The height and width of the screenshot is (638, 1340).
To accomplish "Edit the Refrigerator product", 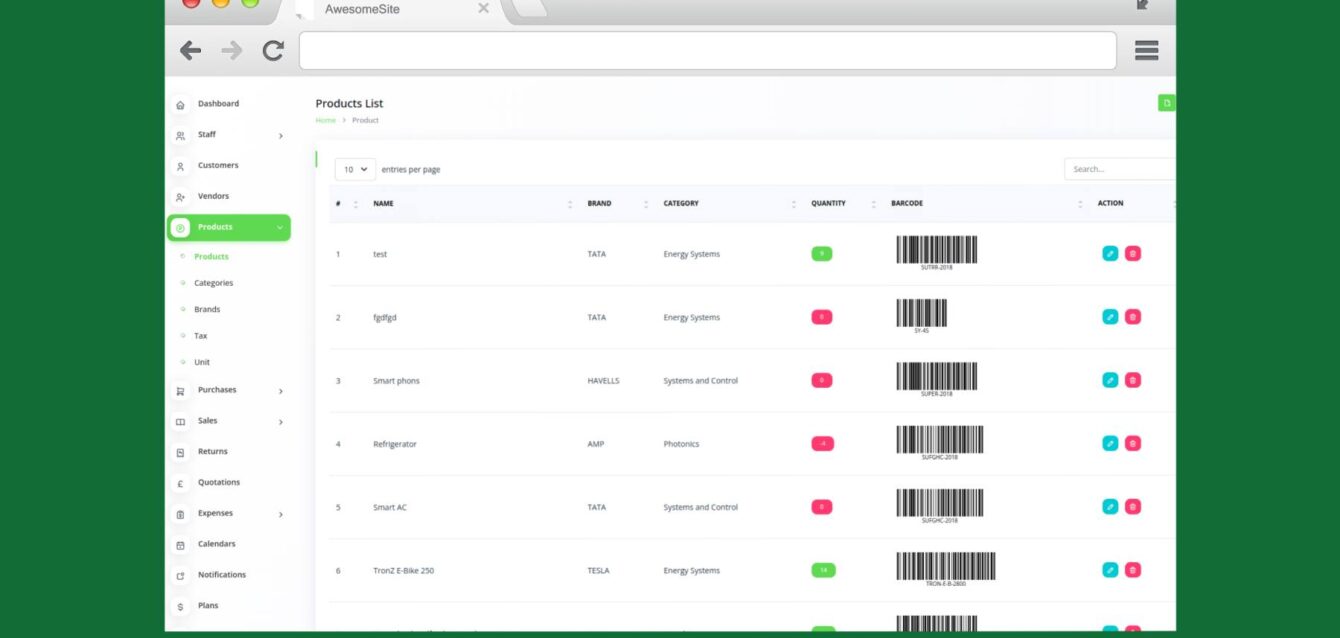I will (x=1109, y=443).
